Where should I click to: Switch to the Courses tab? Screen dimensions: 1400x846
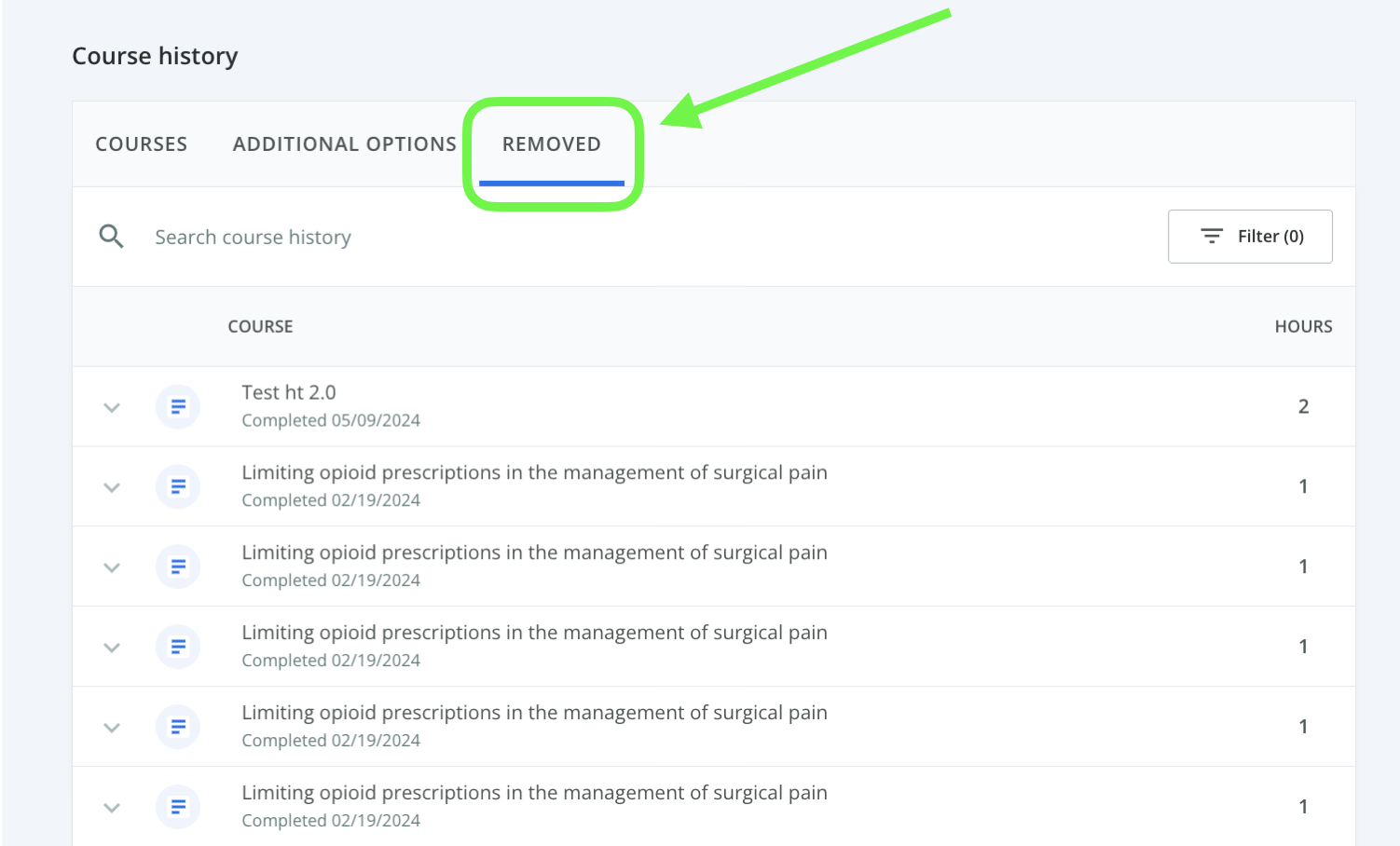[x=142, y=144]
